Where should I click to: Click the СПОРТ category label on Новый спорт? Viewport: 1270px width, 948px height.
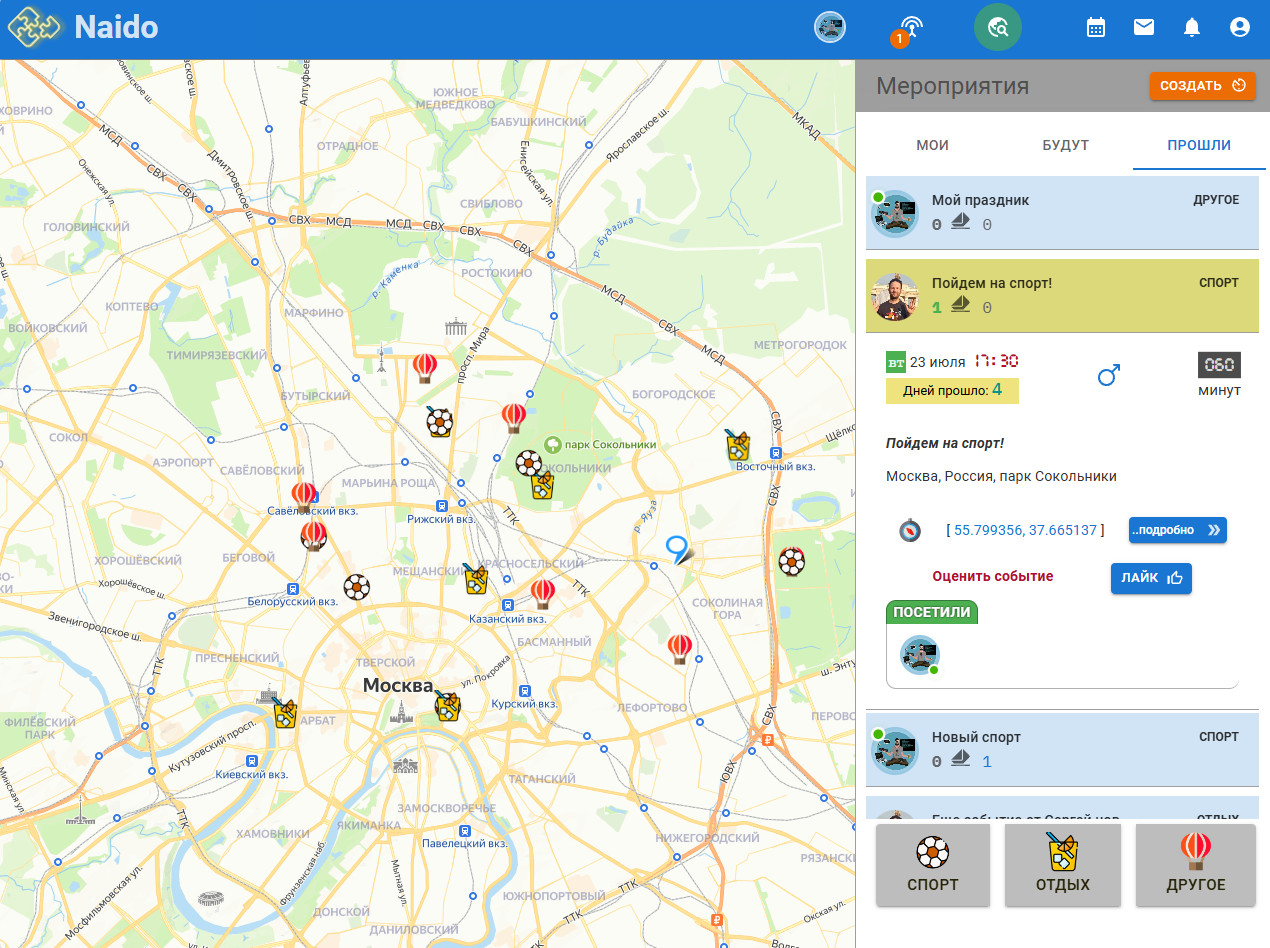click(x=1219, y=737)
